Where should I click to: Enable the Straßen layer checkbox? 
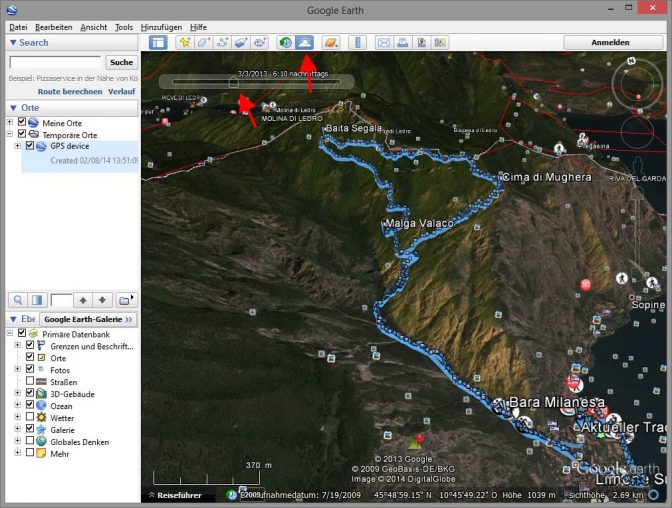point(30,381)
